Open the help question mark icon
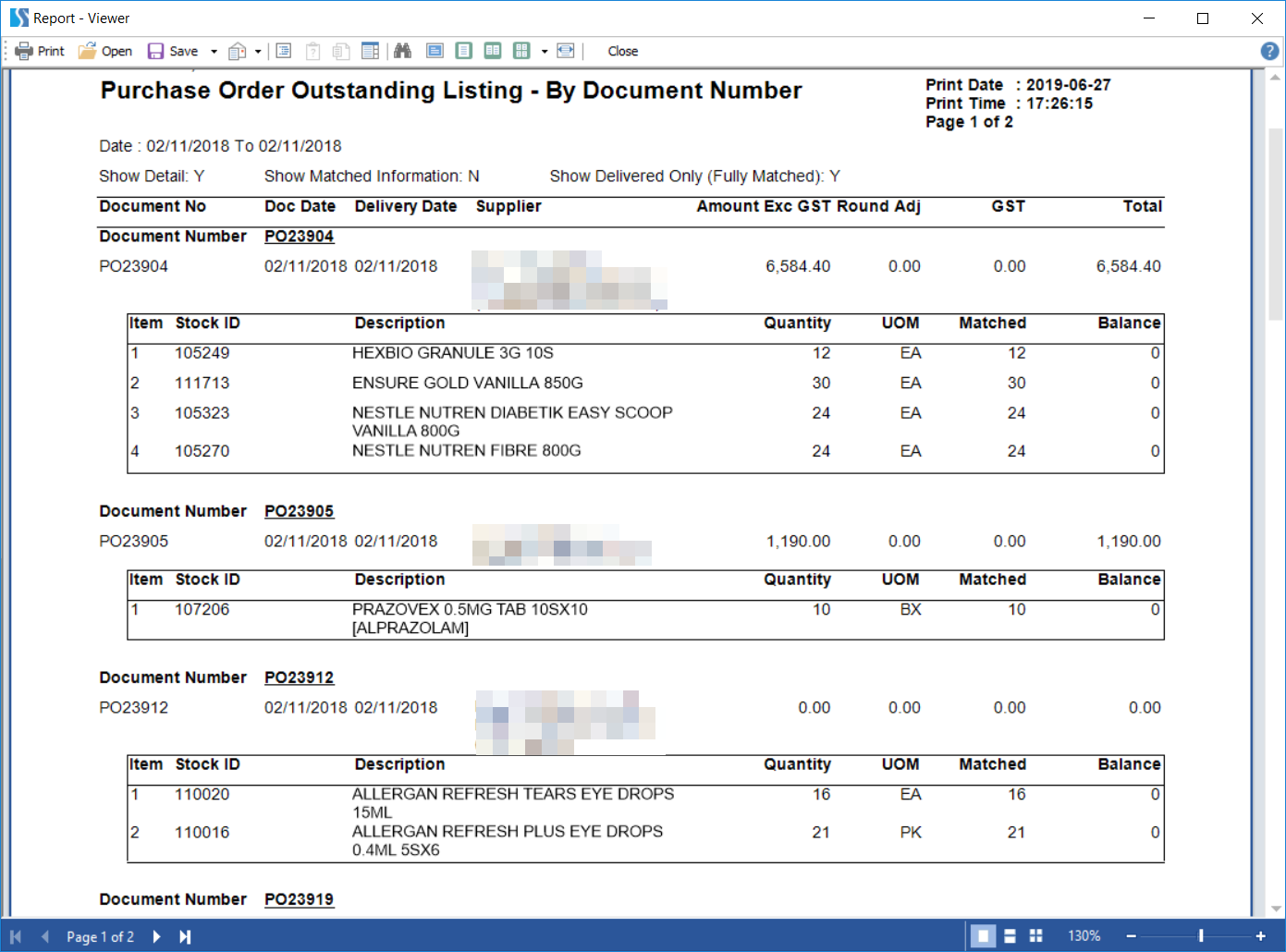This screenshot has height=952, width=1286. (1270, 51)
